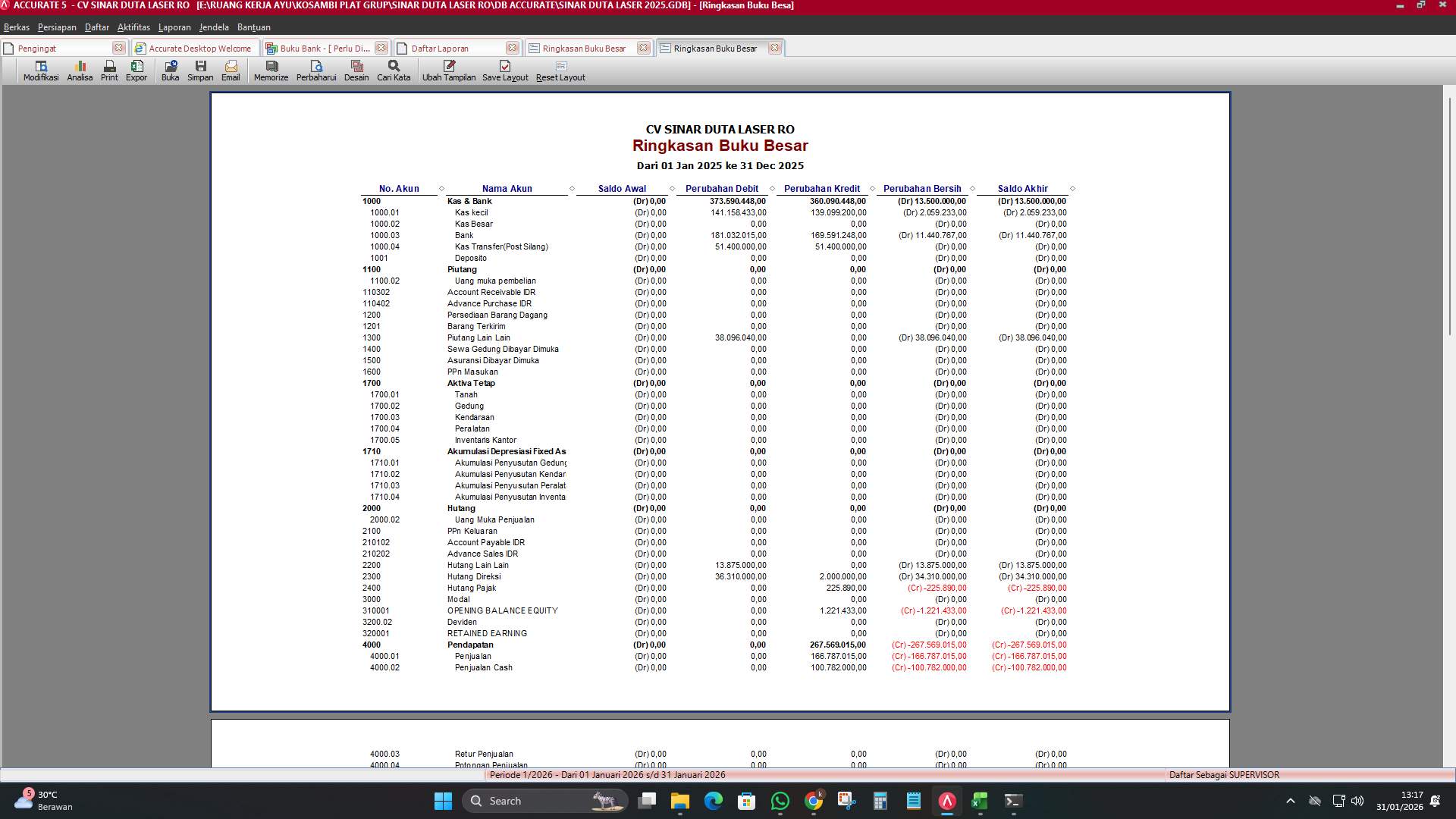Close the Pengingat tab
The image size is (1456, 819).
pyautogui.click(x=118, y=47)
